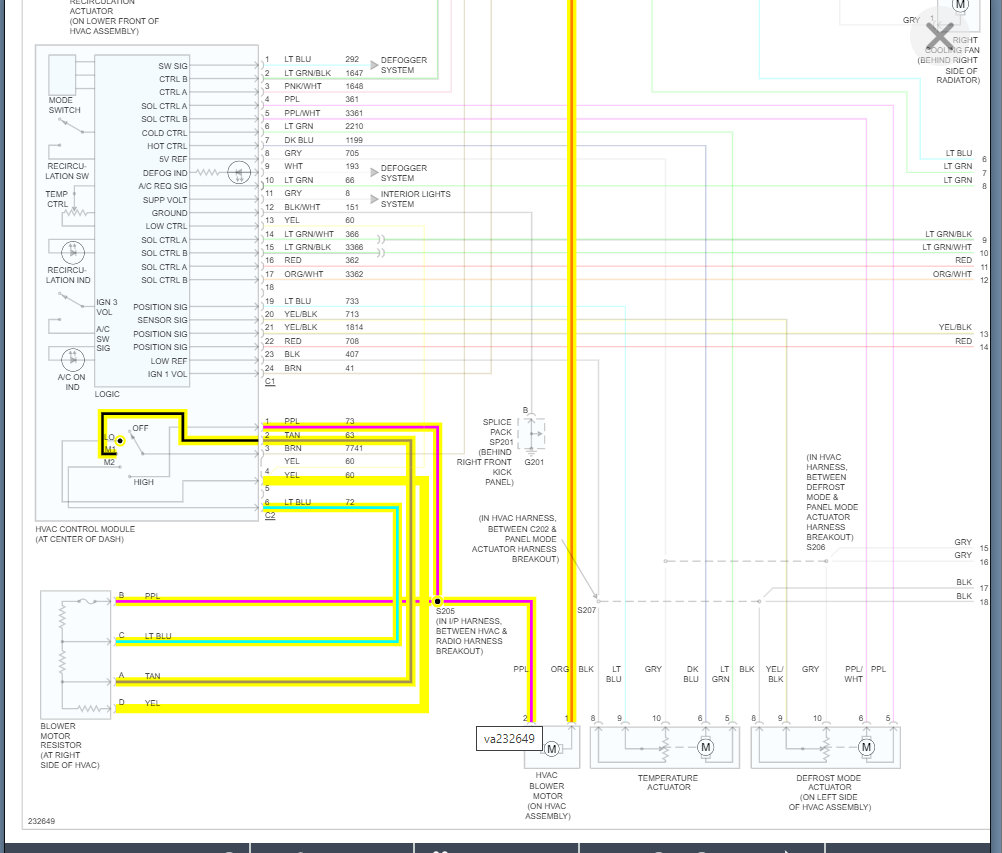Click the IGN 1 VOL label
This screenshot has height=853, width=1002.
[x=167, y=374]
